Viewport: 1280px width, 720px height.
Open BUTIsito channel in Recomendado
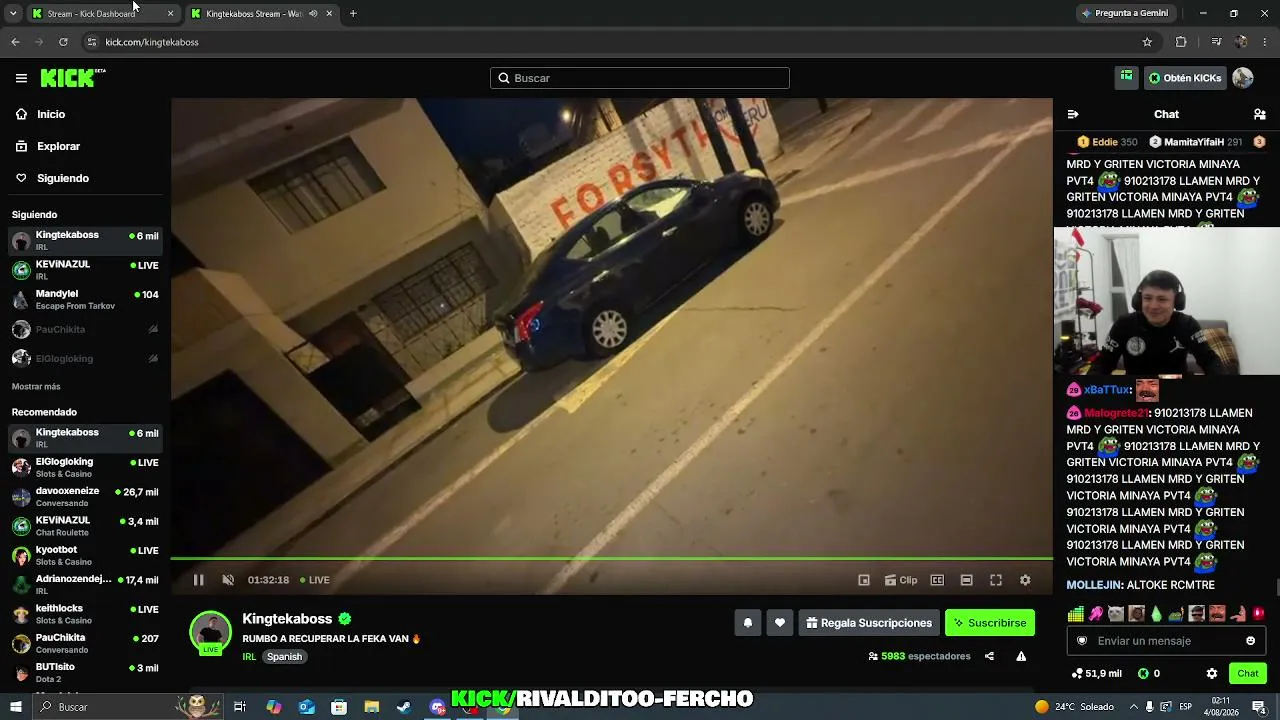pyautogui.click(x=85, y=672)
